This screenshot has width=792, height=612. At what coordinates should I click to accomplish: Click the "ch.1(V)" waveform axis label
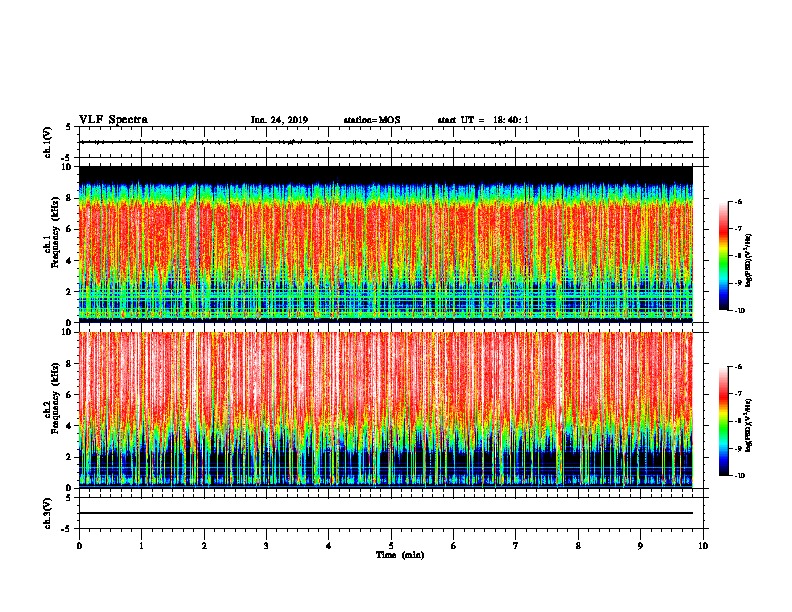pos(48,142)
